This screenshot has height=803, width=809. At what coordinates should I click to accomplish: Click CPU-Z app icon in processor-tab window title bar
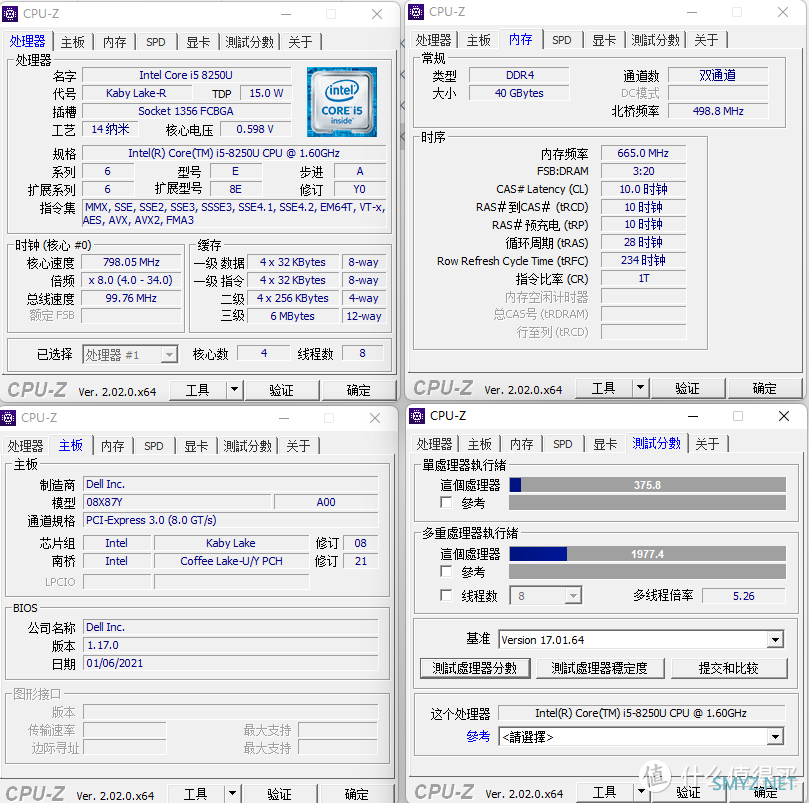click(10, 14)
